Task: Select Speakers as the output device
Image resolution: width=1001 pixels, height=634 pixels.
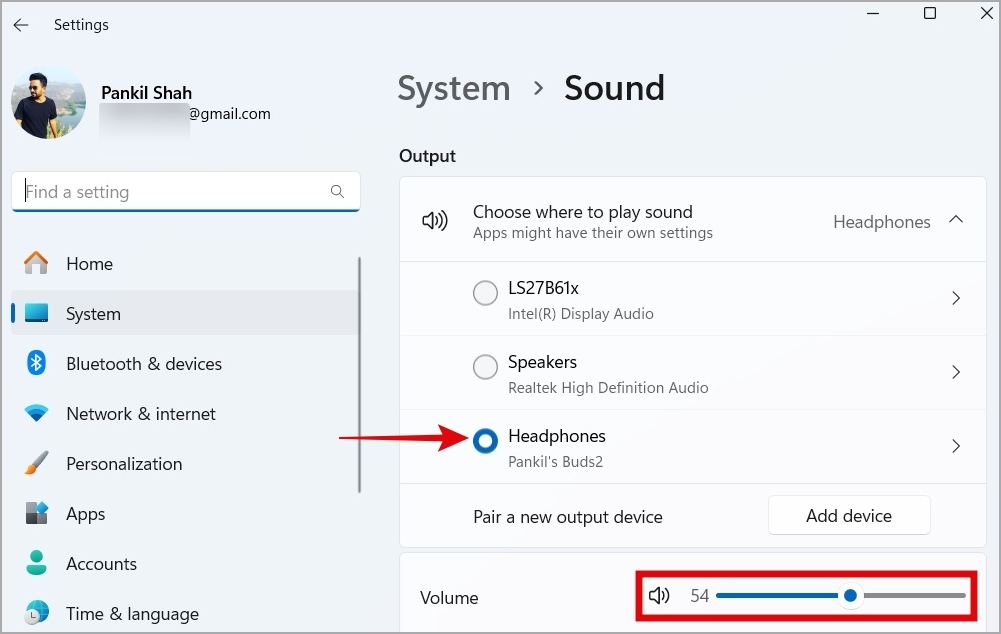Action: click(485, 367)
